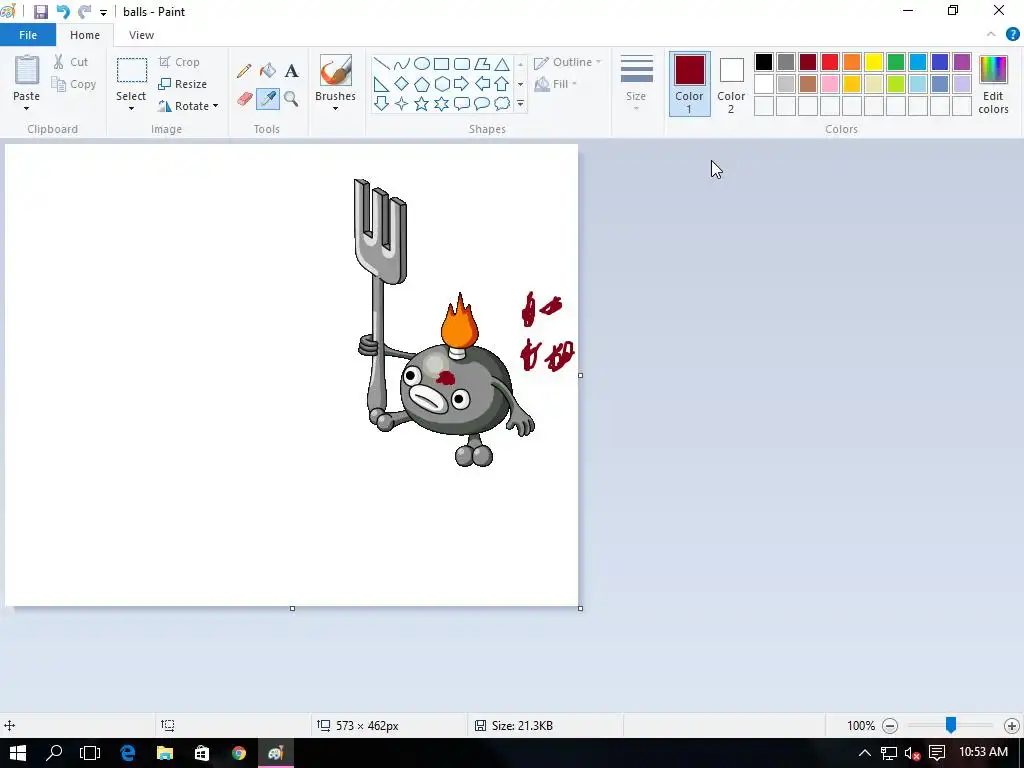The image size is (1024, 768).
Task: Open the Customize Quick Access Toolbar dropdown
Action: pos(103,12)
